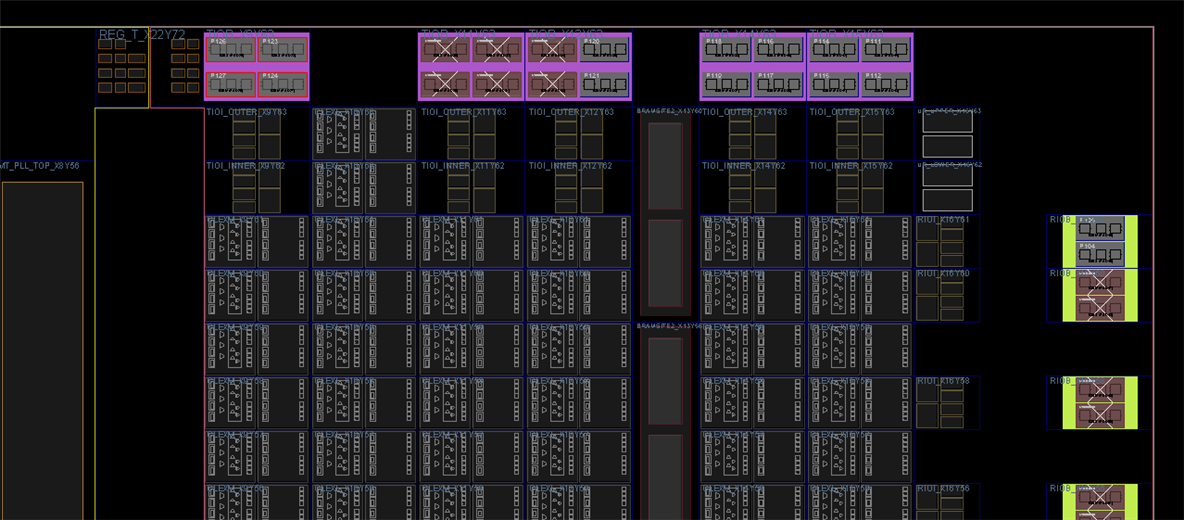Image resolution: width=1184 pixels, height=520 pixels.
Task: Select tile RIOI_X16Y56
Action: (947, 502)
